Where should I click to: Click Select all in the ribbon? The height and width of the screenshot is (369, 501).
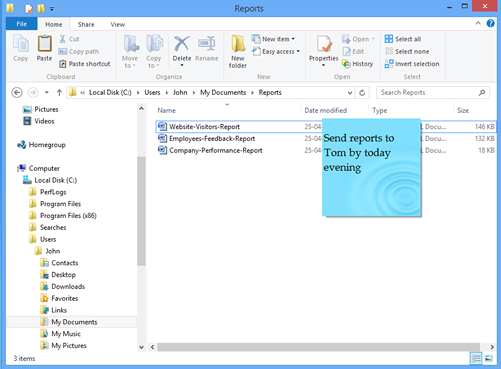(403, 39)
